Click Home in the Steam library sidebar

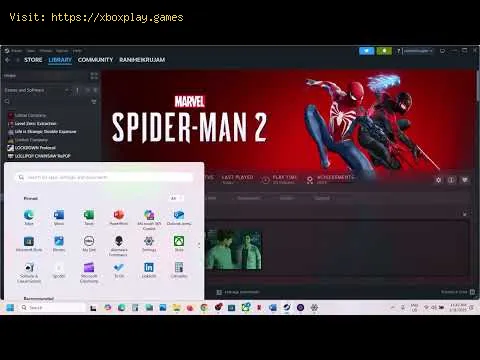click(10, 76)
